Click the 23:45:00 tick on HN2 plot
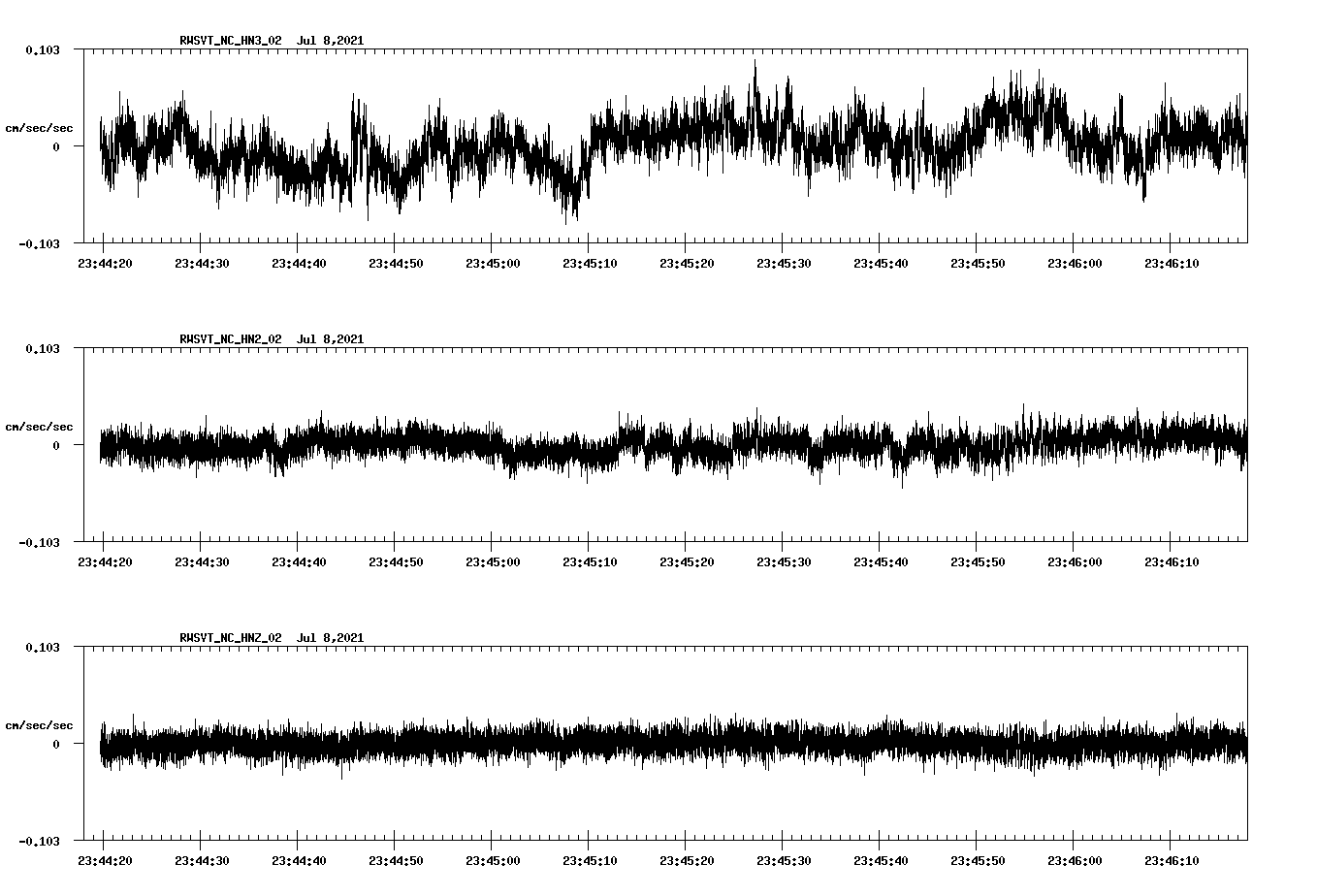 (x=494, y=560)
